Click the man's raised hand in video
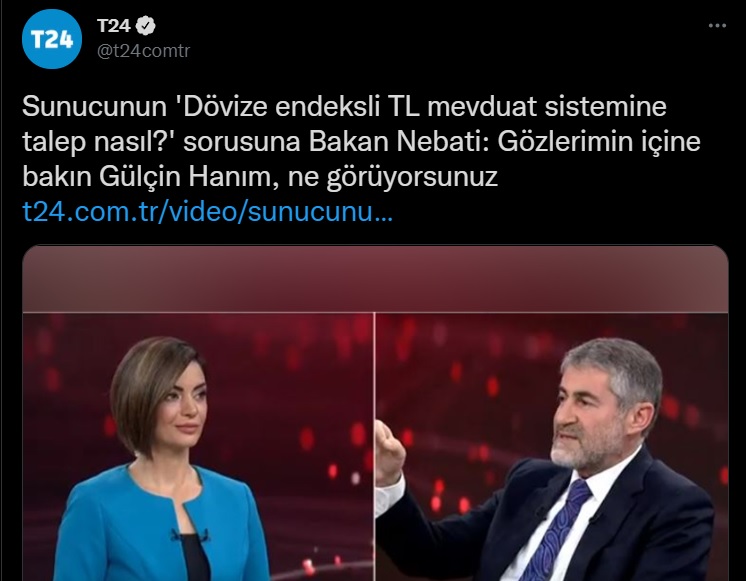 pyautogui.click(x=389, y=452)
